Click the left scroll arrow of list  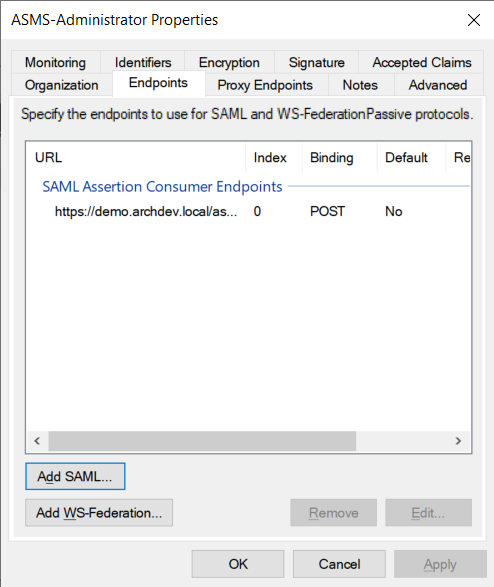(37, 441)
